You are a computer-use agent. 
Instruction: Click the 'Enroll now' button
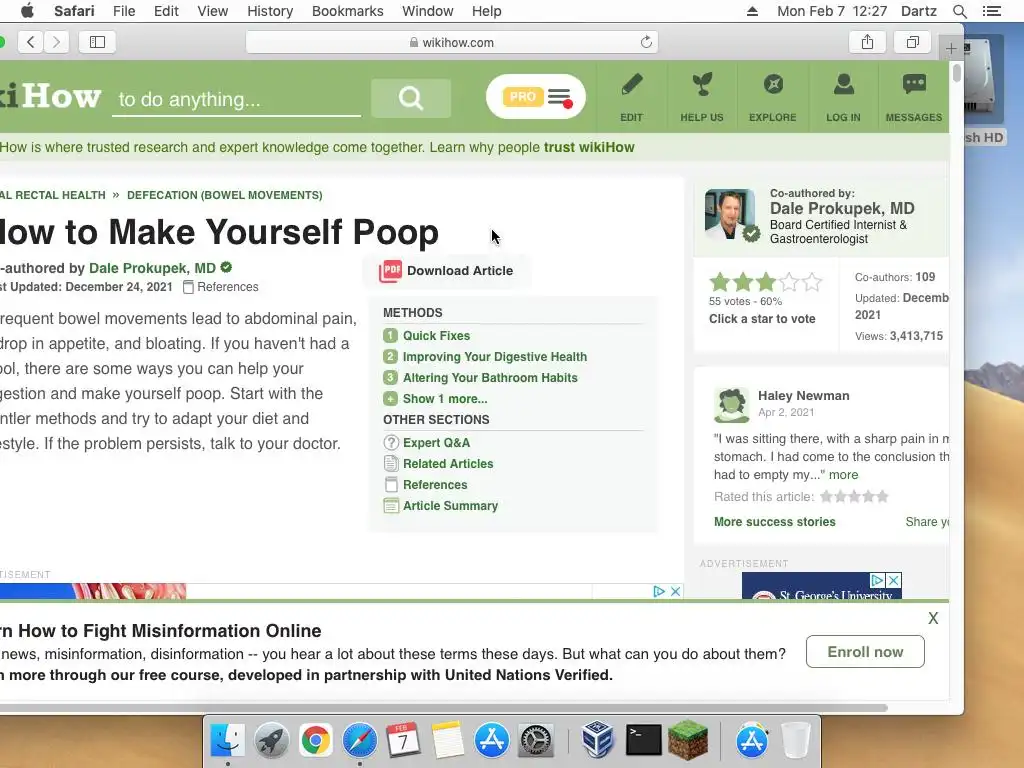point(865,652)
